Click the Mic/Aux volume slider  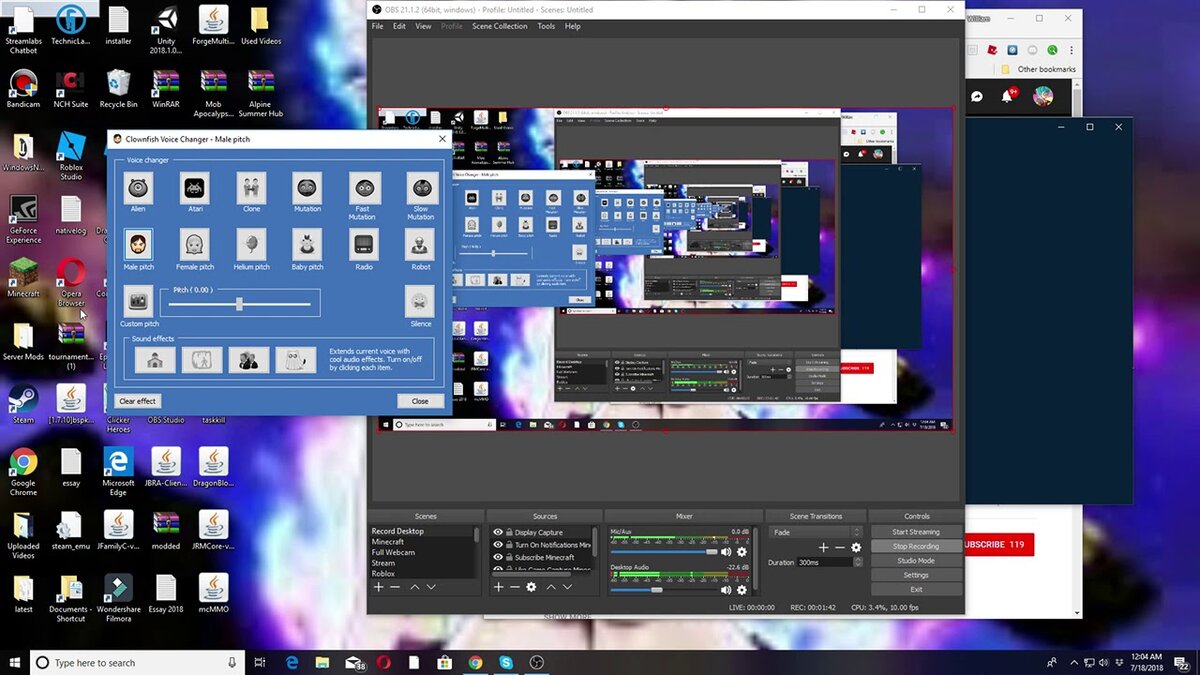point(664,552)
